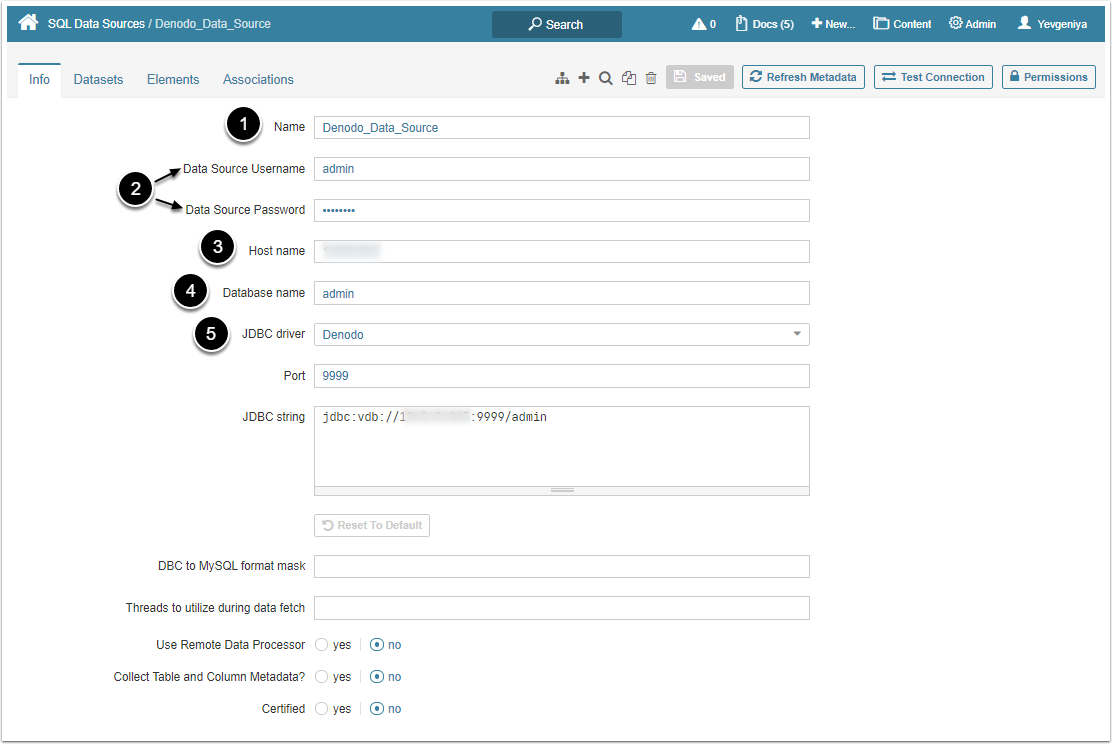Select no for Certified
This screenshot has width=1112, height=744.
point(377,709)
